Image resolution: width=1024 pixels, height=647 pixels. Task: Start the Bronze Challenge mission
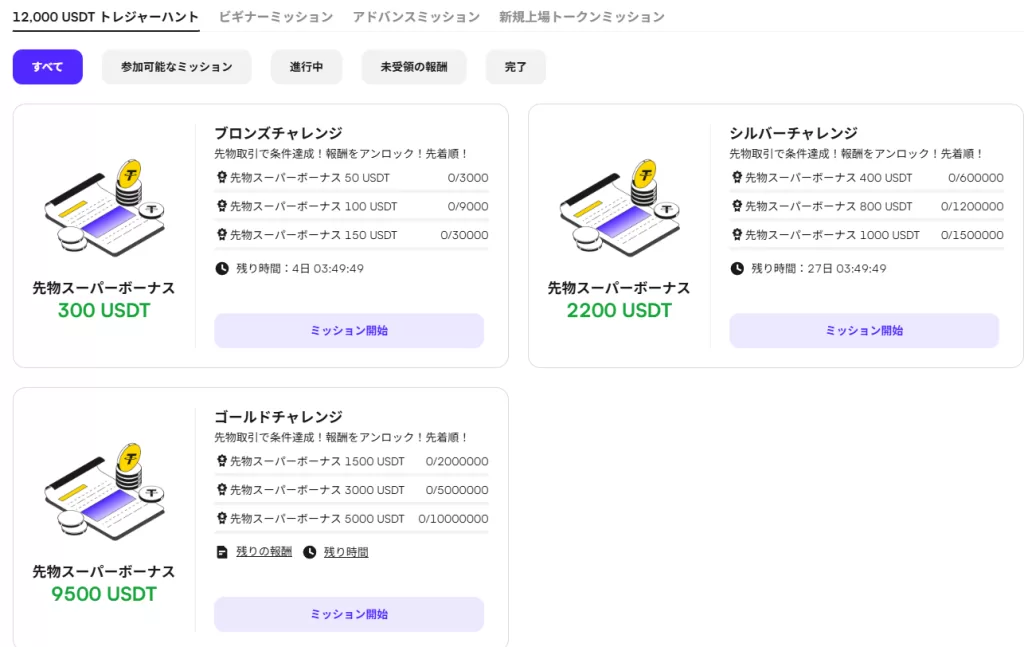(349, 330)
